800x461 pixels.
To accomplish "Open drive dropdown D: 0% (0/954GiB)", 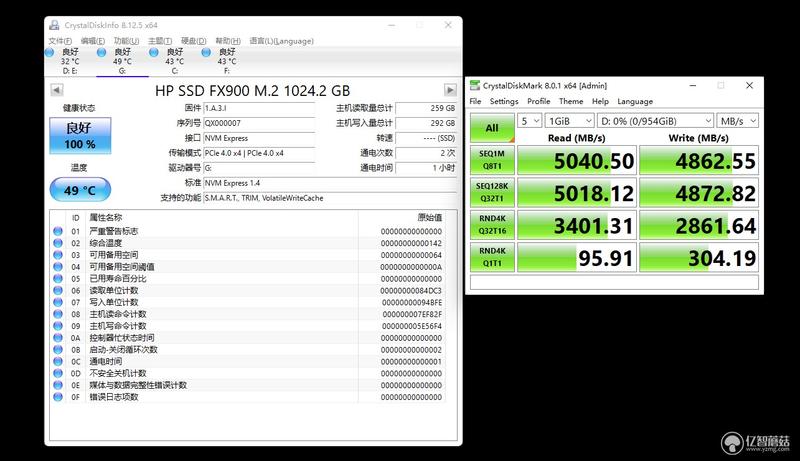I will click(655, 121).
